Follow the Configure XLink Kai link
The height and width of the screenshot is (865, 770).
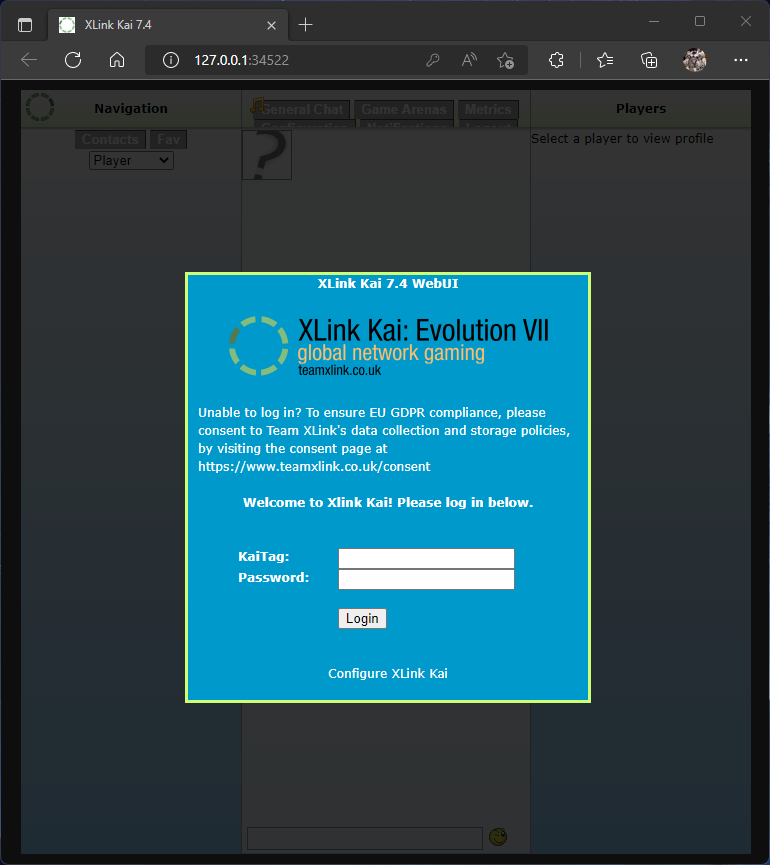pos(388,674)
